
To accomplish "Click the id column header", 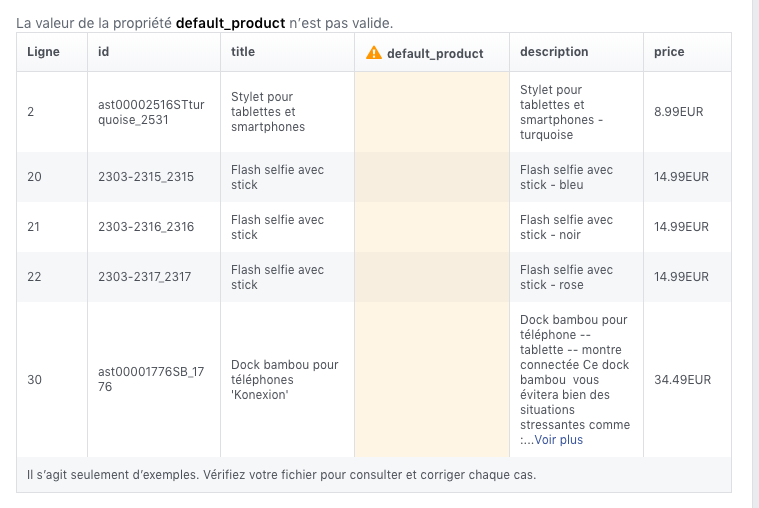I will point(154,52).
